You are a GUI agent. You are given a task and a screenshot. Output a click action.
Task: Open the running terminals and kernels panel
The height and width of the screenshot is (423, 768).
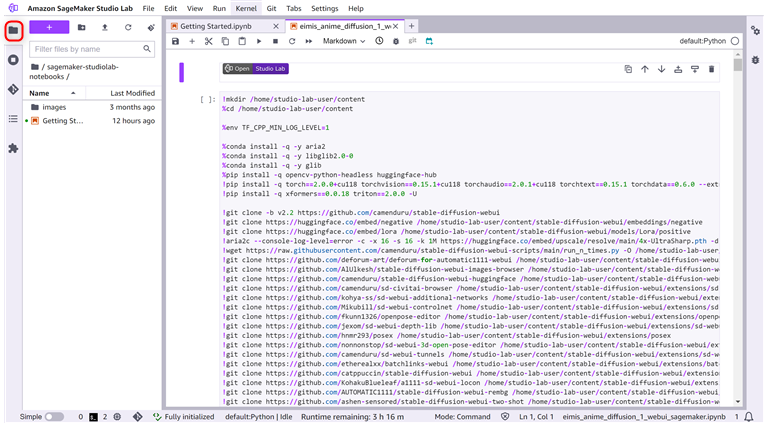(13, 60)
